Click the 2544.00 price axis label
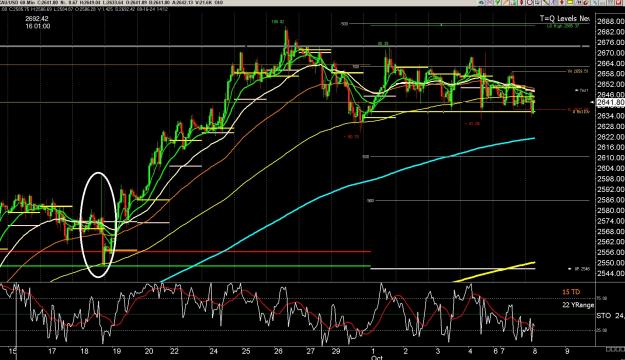This screenshot has height=360, width=625. [x=611, y=273]
